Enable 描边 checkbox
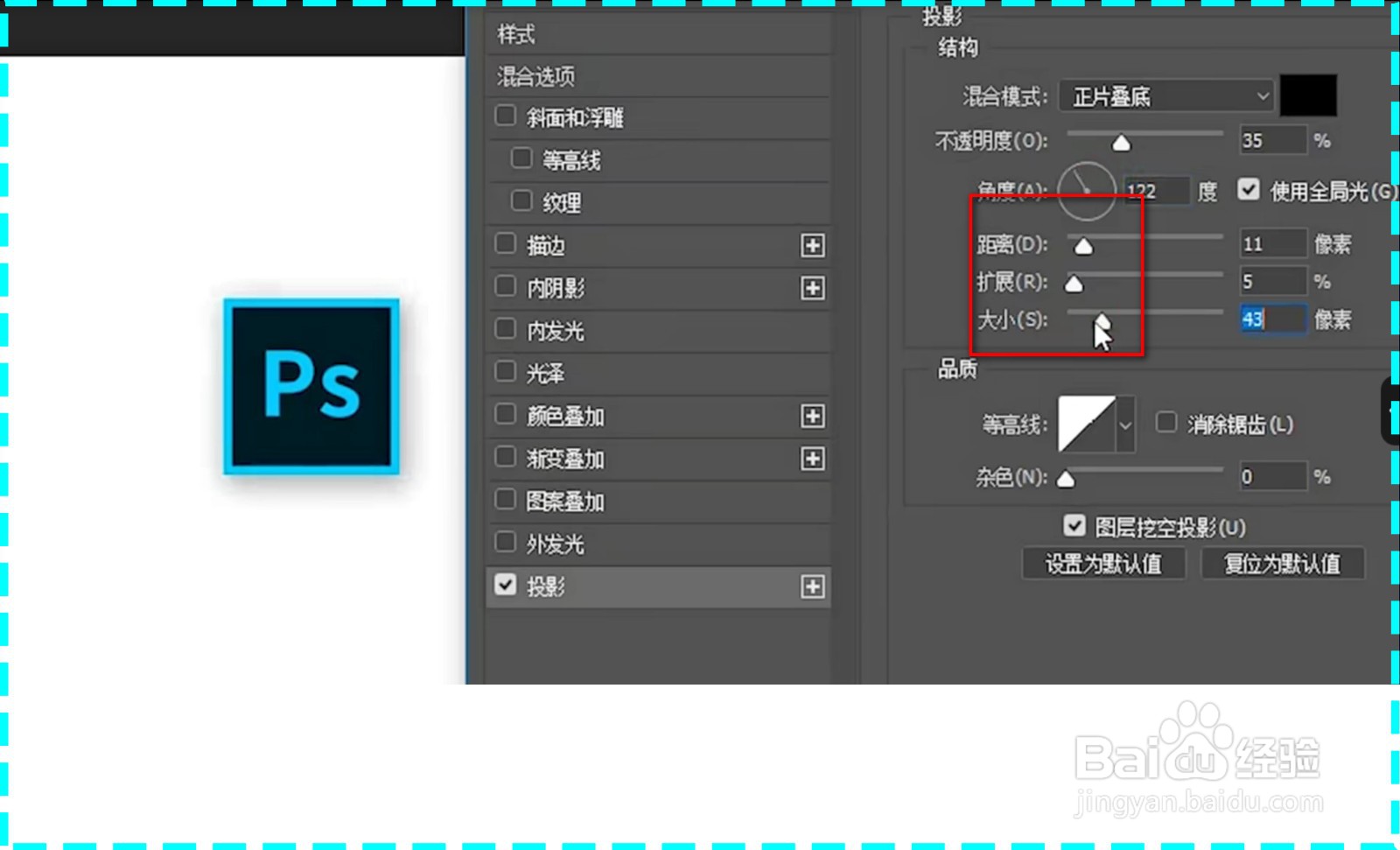 tap(505, 243)
